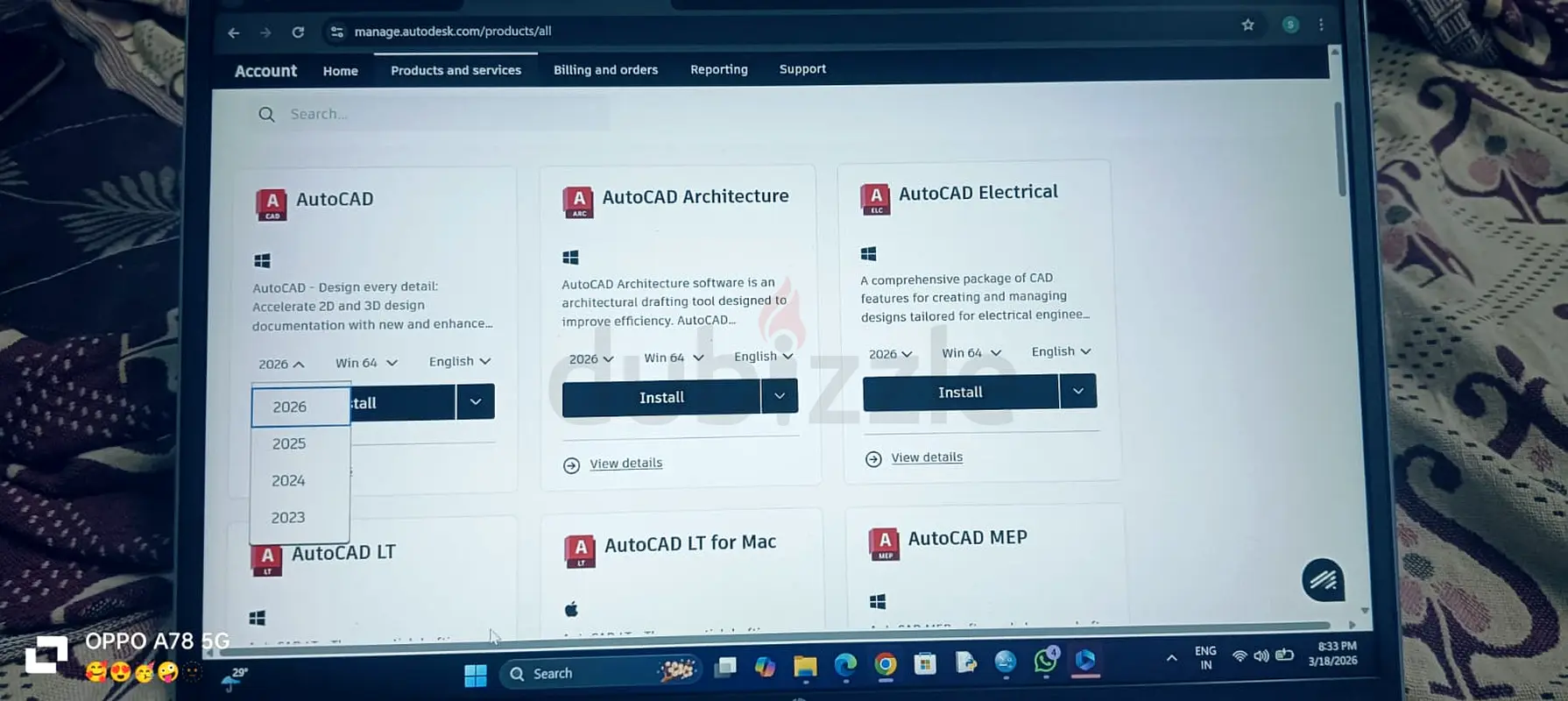
Task: Open the taskbar clock and date
Action: click(x=1332, y=654)
